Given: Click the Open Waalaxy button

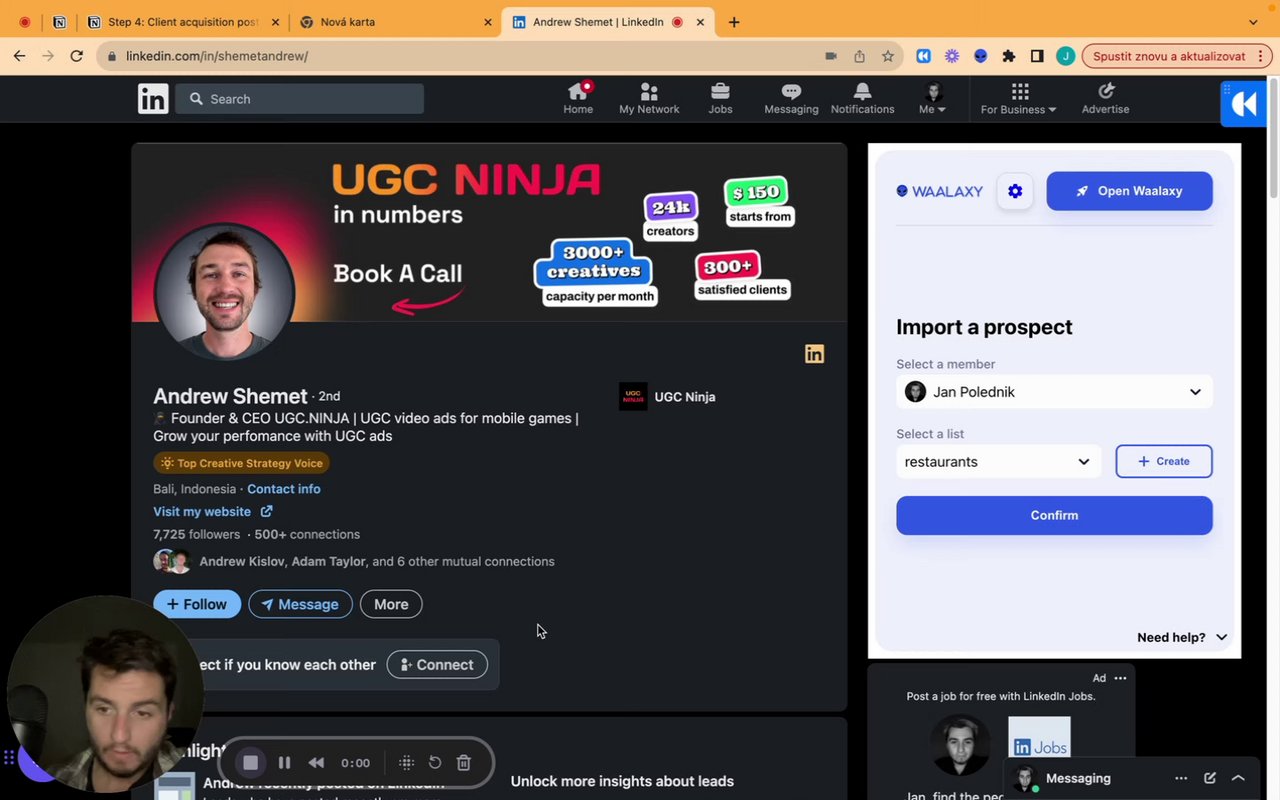Looking at the screenshot, I should tap(1129, 191).
